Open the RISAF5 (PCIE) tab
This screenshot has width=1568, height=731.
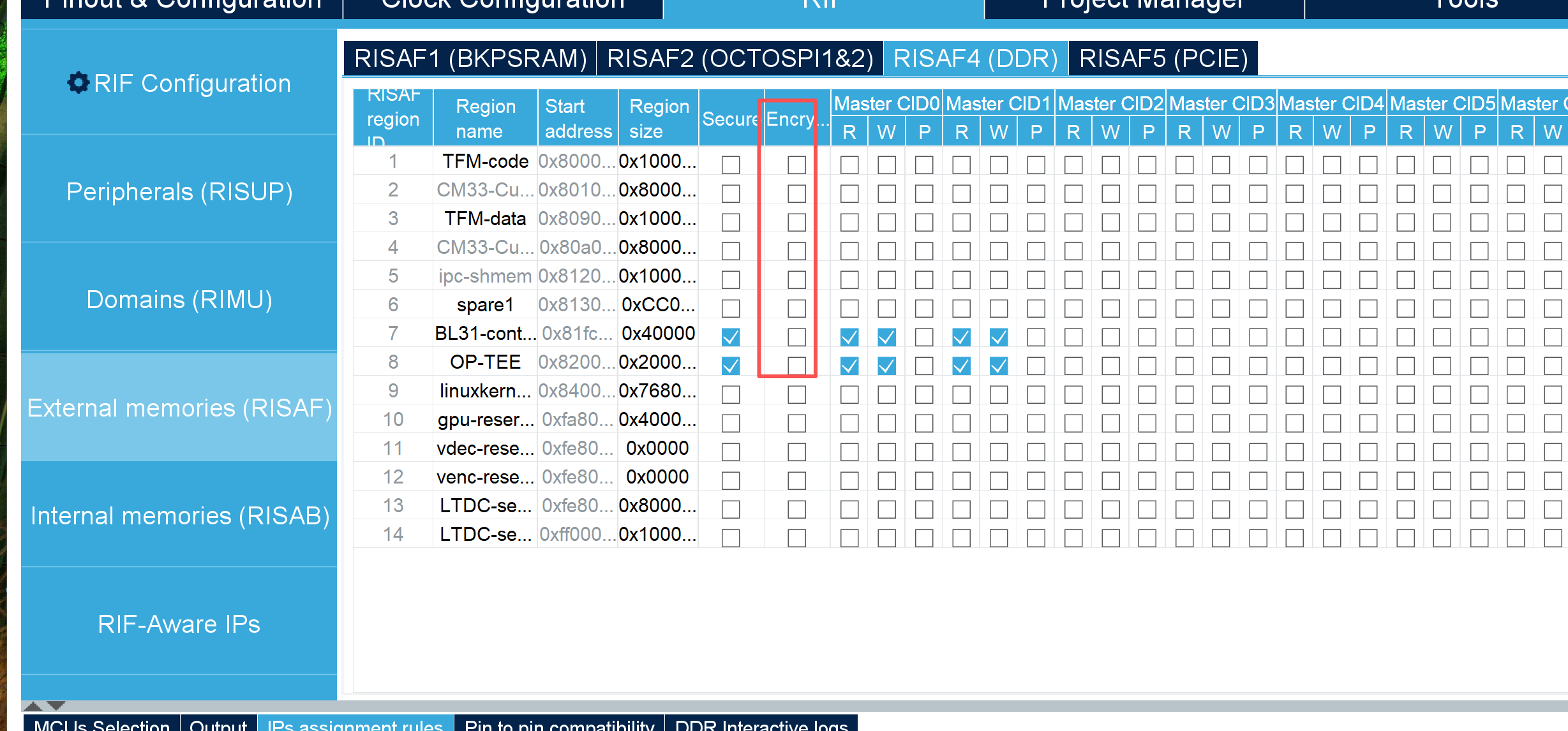click(1163, 59)
